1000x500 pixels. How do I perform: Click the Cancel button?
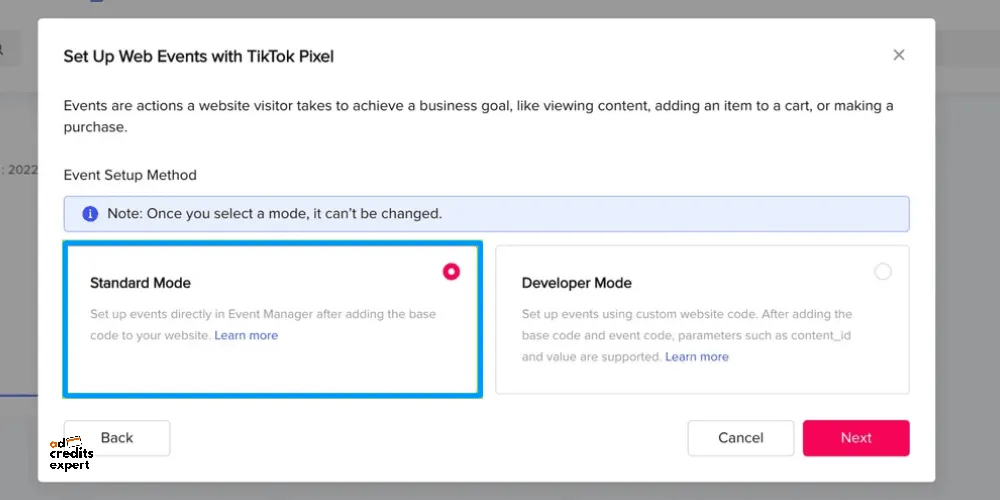740,438
